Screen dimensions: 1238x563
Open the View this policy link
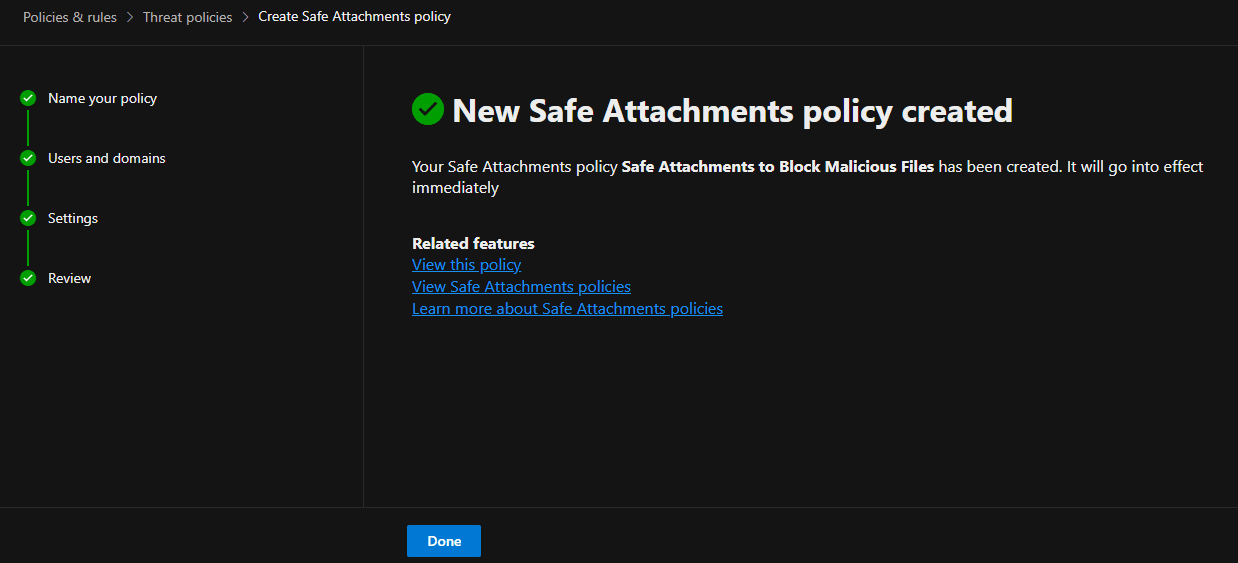point(466,265)
